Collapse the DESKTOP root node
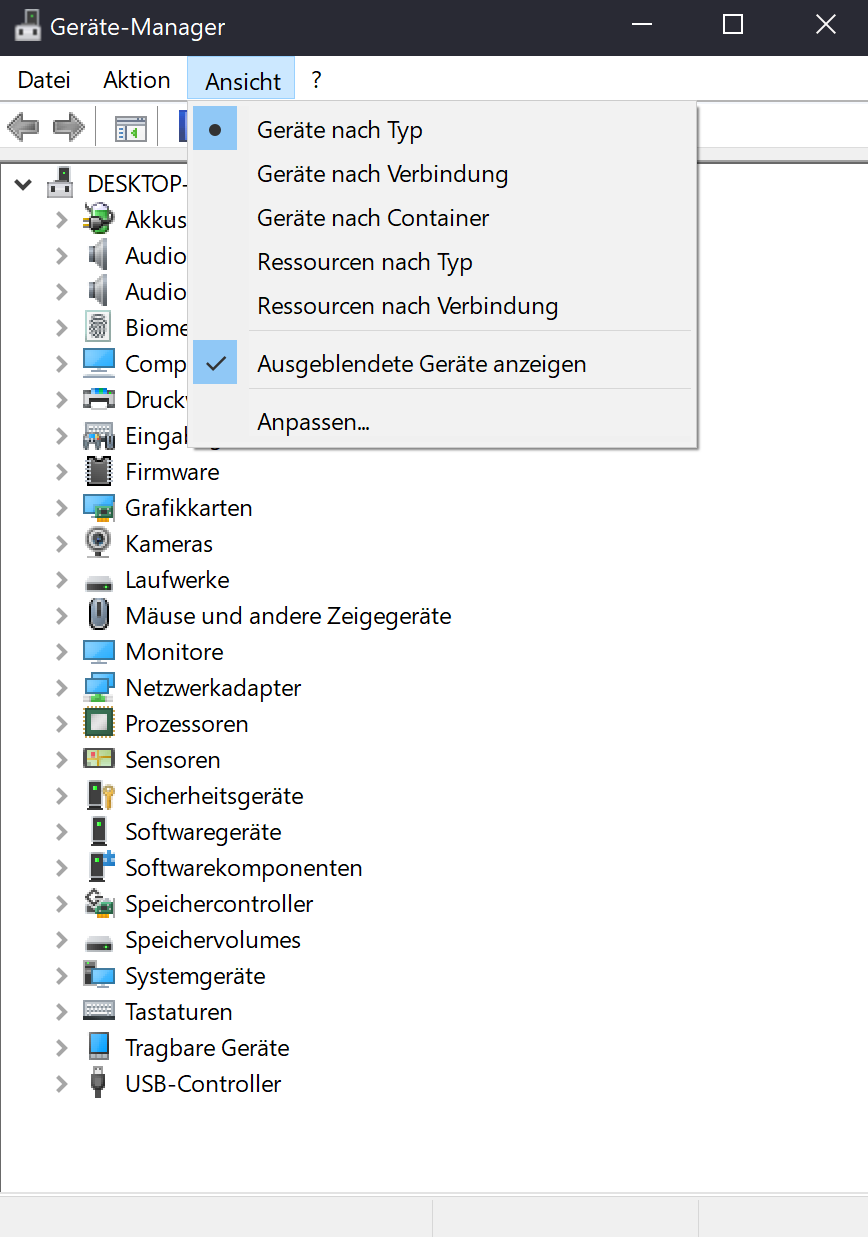This screenshot has height=1237, width=868. (24, 184)
